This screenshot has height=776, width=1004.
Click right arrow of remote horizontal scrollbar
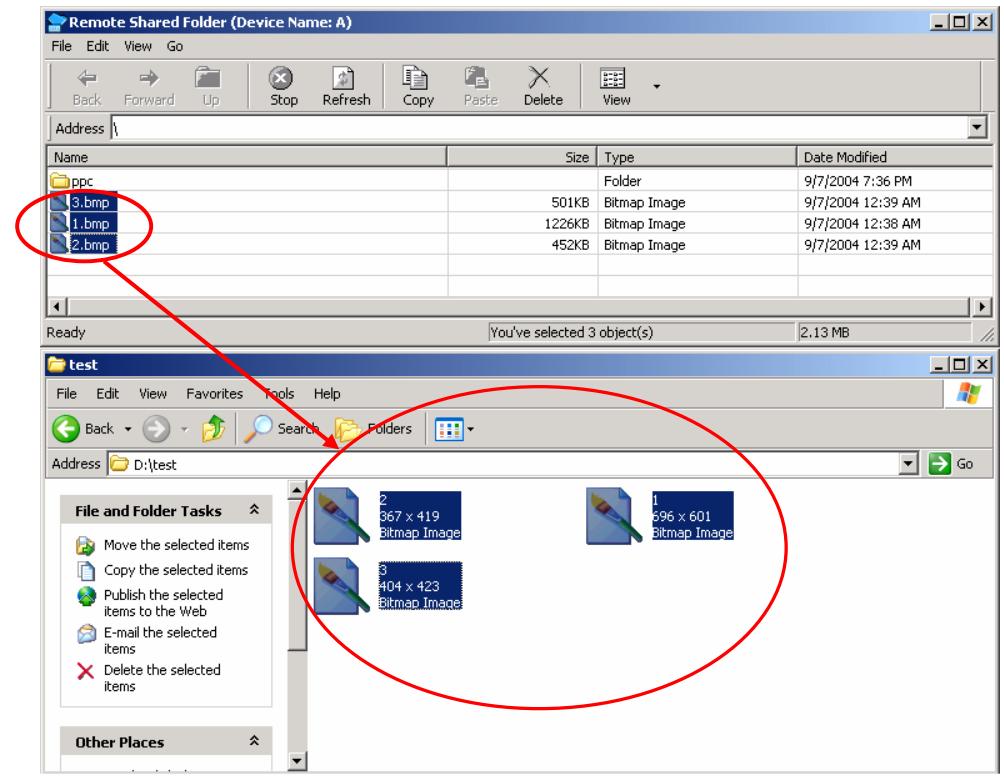pos(982,307)
